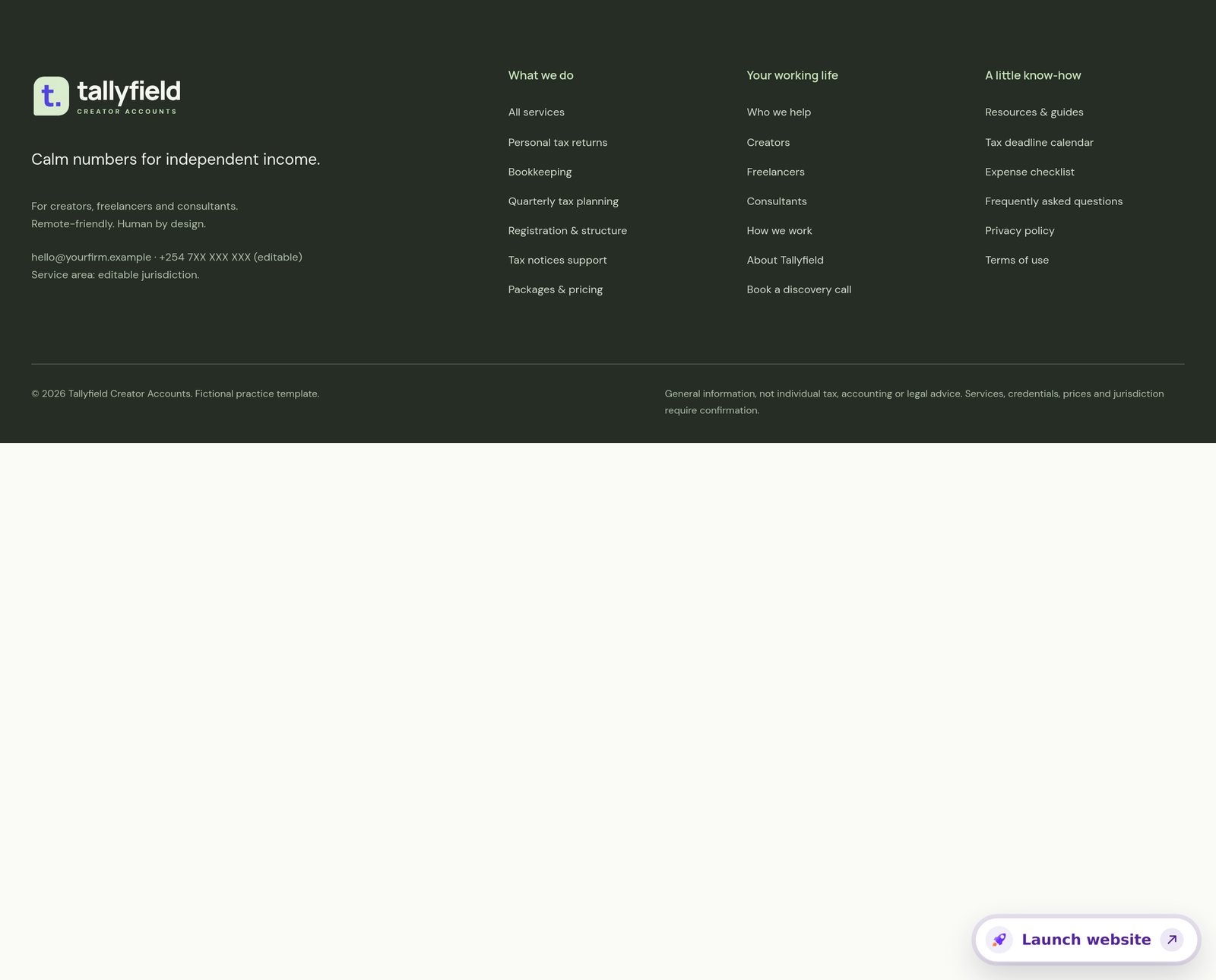Click the arrow icon on Launch website button
The width and height of the screenshot is (1216, 980).
[1172, 940]
